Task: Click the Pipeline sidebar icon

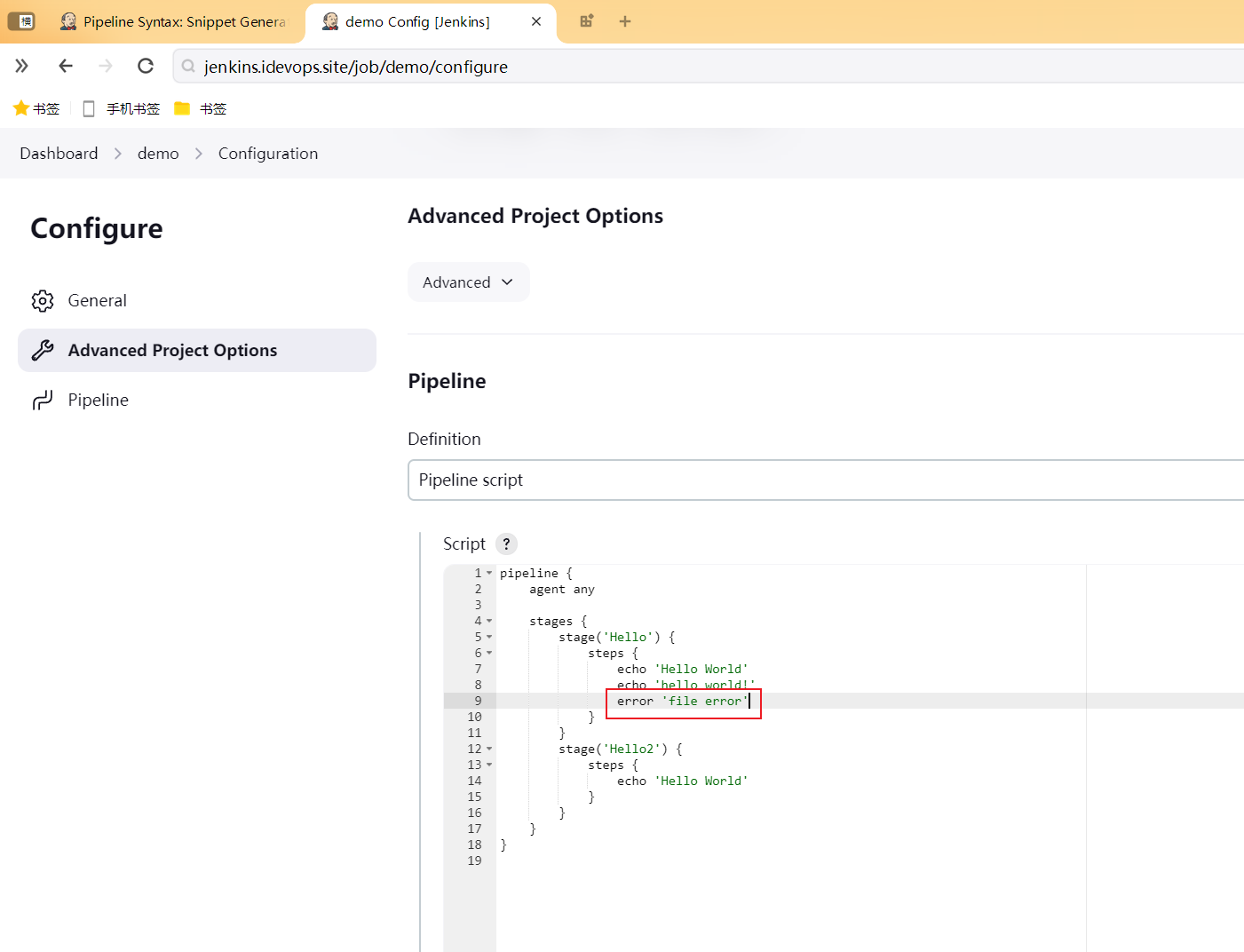Action: 43,401
